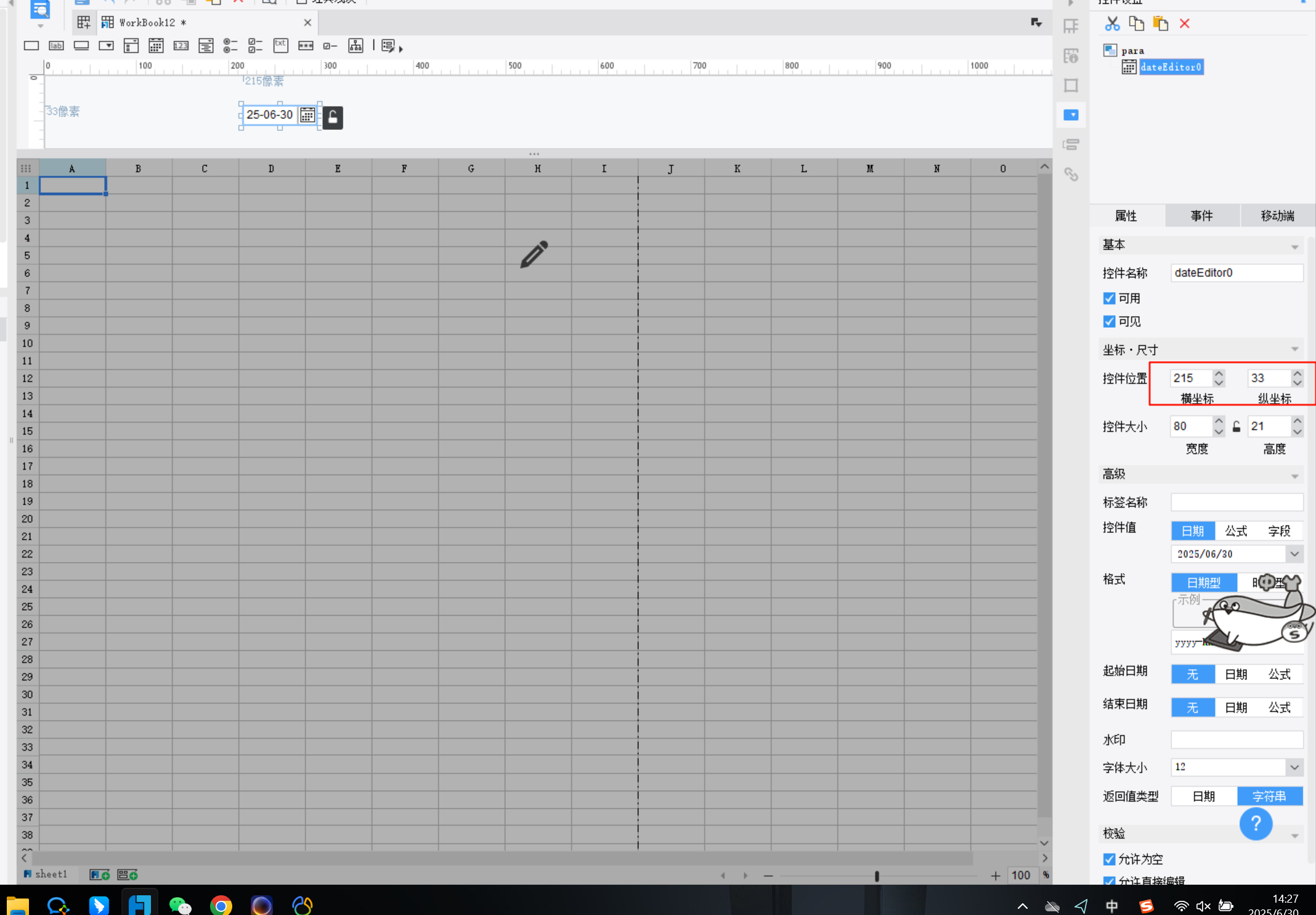The image size is (1316, 915).
Task: Collapse the 坐标·尺寸 section
Action: (1294, 349)
